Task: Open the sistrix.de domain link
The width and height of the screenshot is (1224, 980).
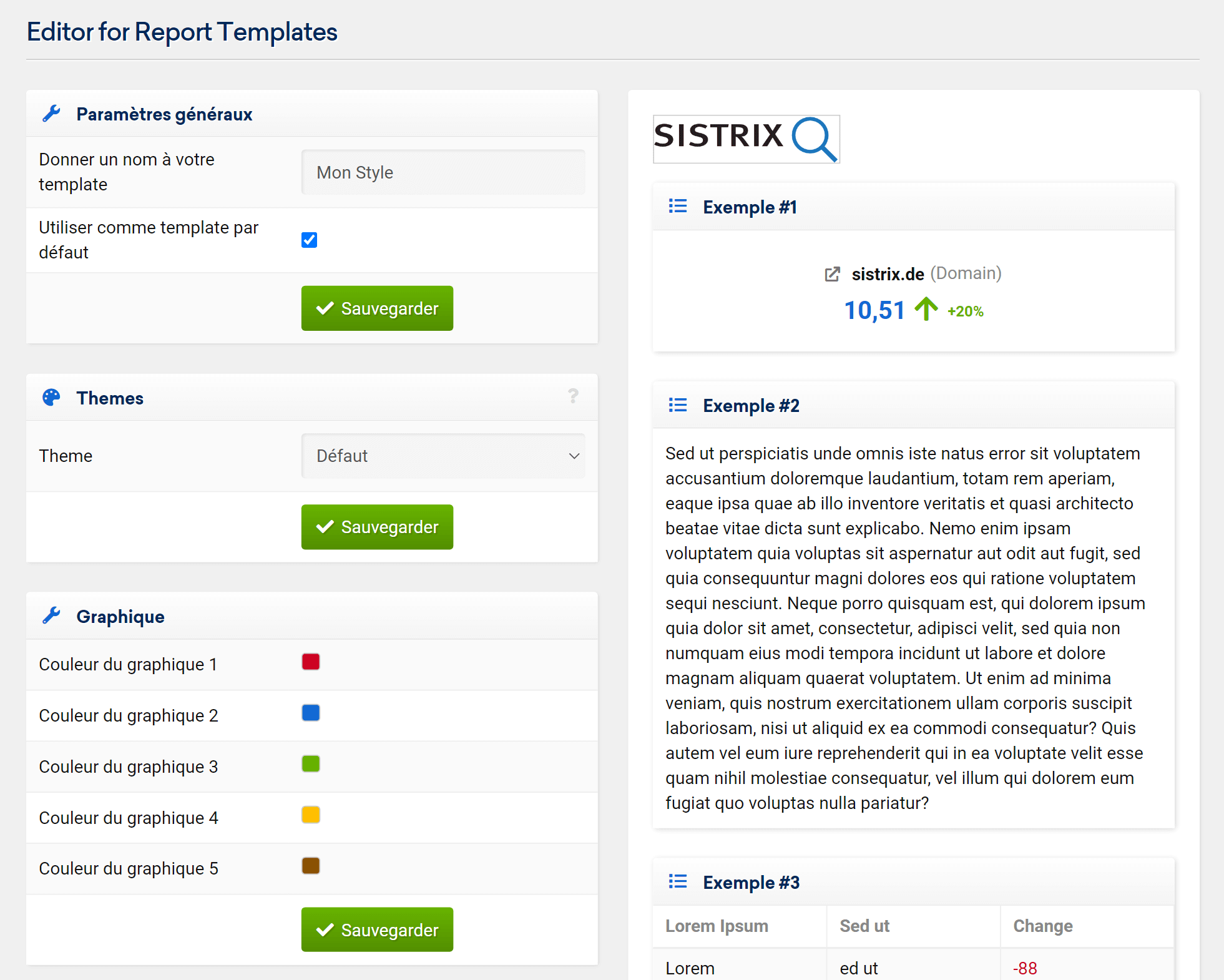Action: (888, 274)
